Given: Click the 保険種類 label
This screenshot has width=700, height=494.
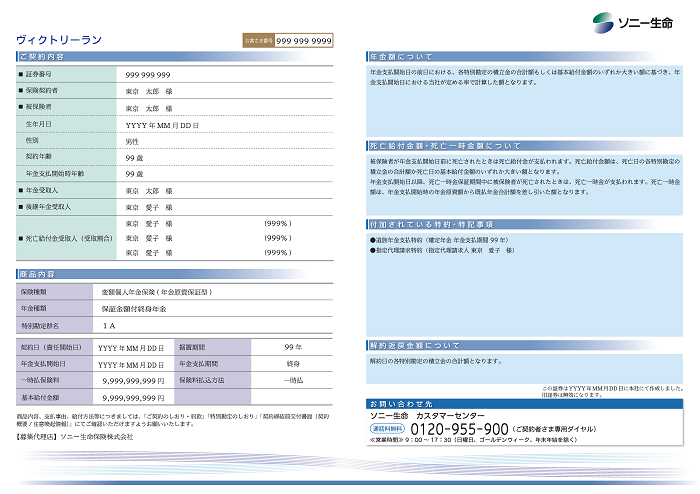Looking at the screenshot, I should click(x=33, y=292).
